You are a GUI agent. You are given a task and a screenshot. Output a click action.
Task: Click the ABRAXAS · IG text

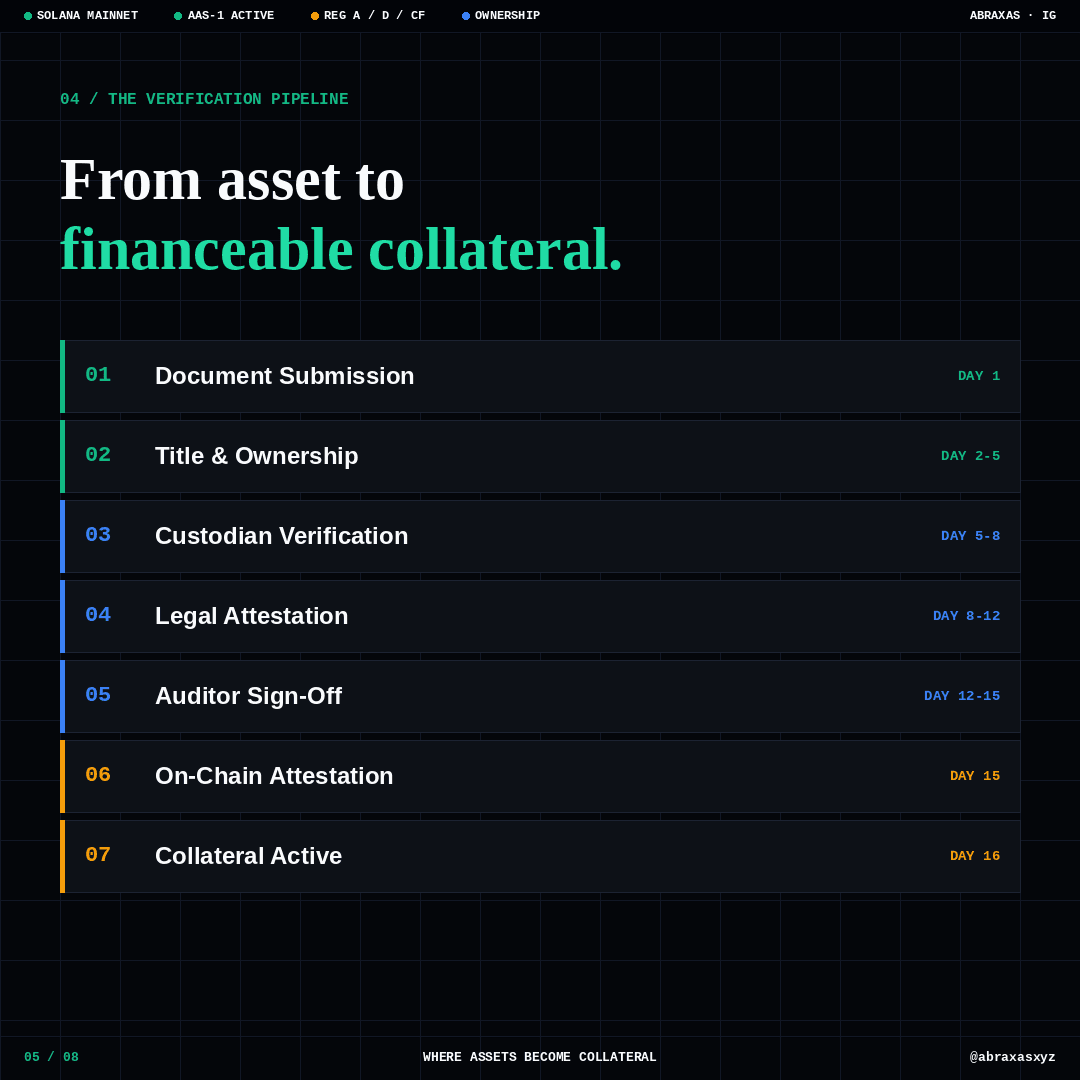tap(1012, 15)
